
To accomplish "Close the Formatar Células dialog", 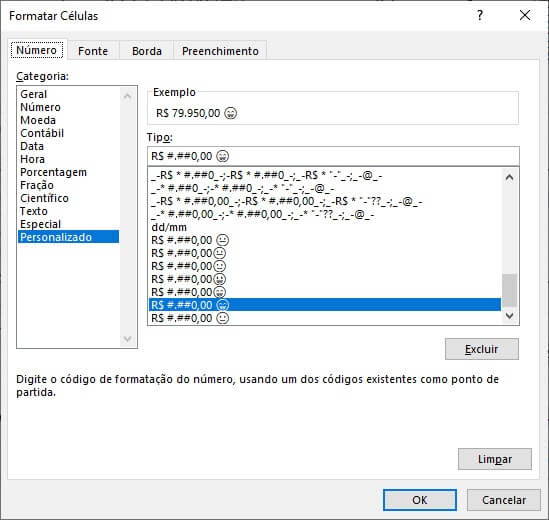I will 525,15.
